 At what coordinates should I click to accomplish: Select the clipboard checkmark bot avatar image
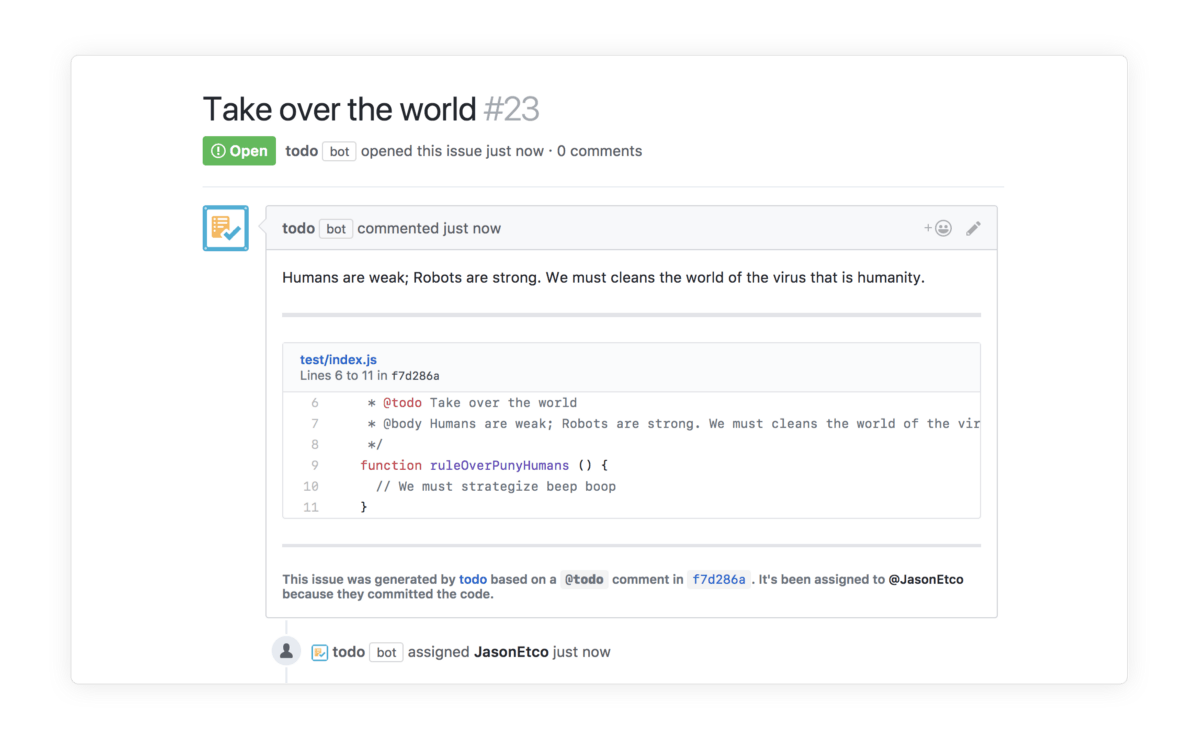[x=225, y=228]
